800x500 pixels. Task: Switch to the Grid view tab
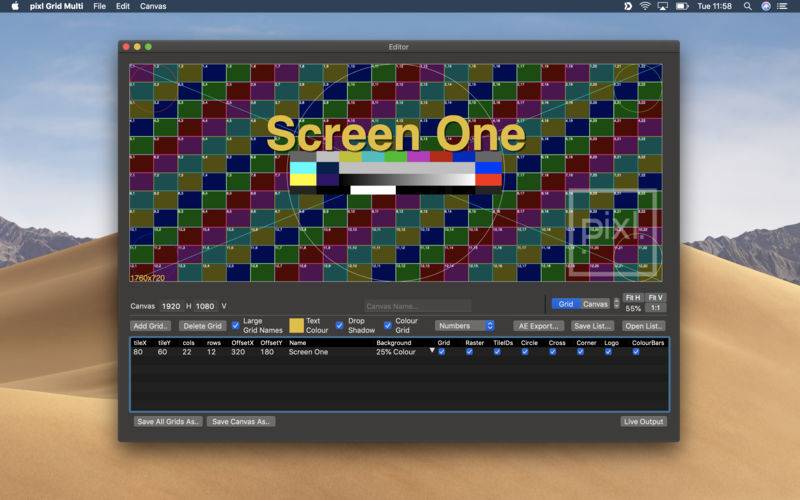(566, 304)
